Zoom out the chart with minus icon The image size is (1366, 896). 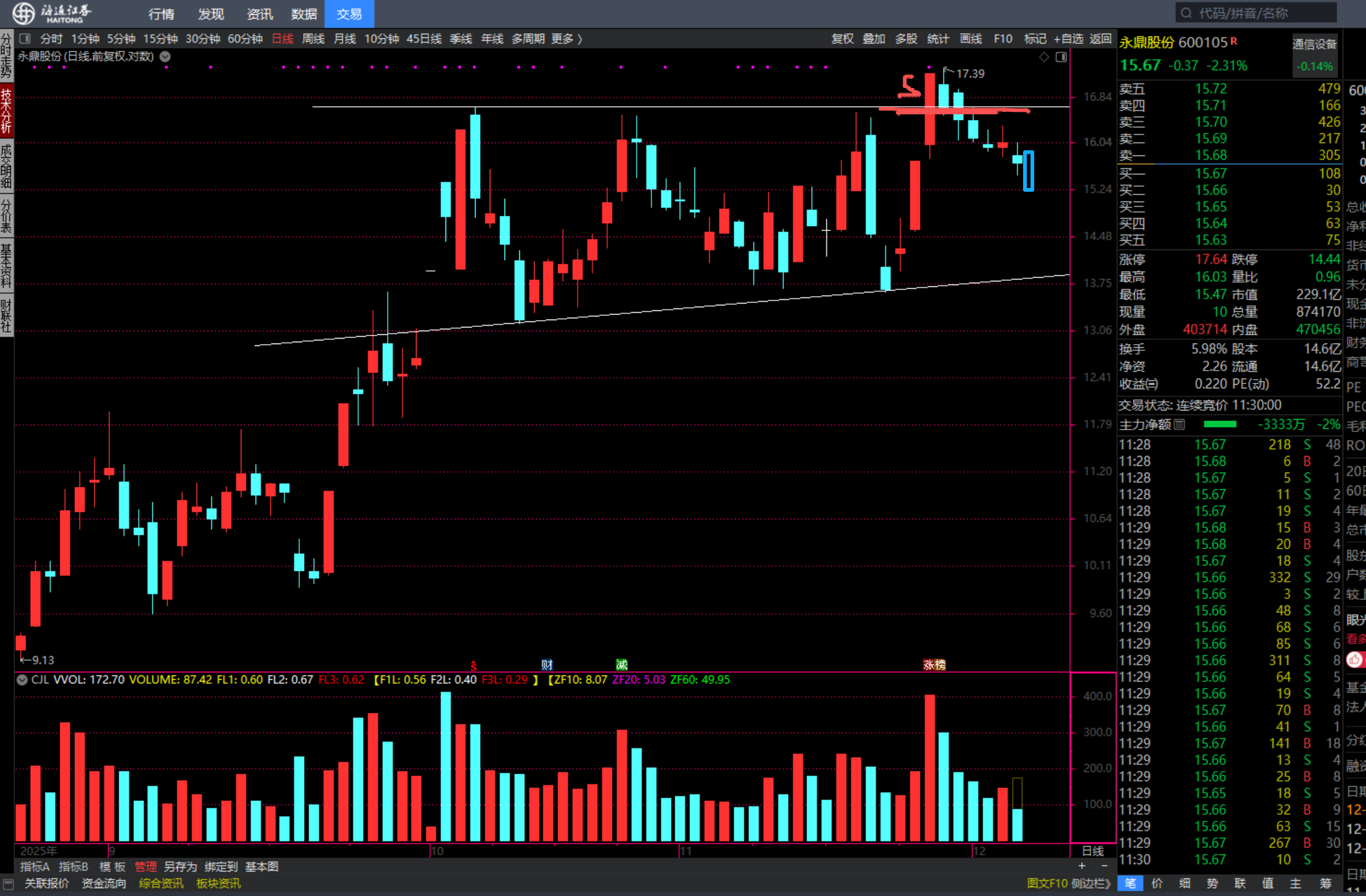1104,867
